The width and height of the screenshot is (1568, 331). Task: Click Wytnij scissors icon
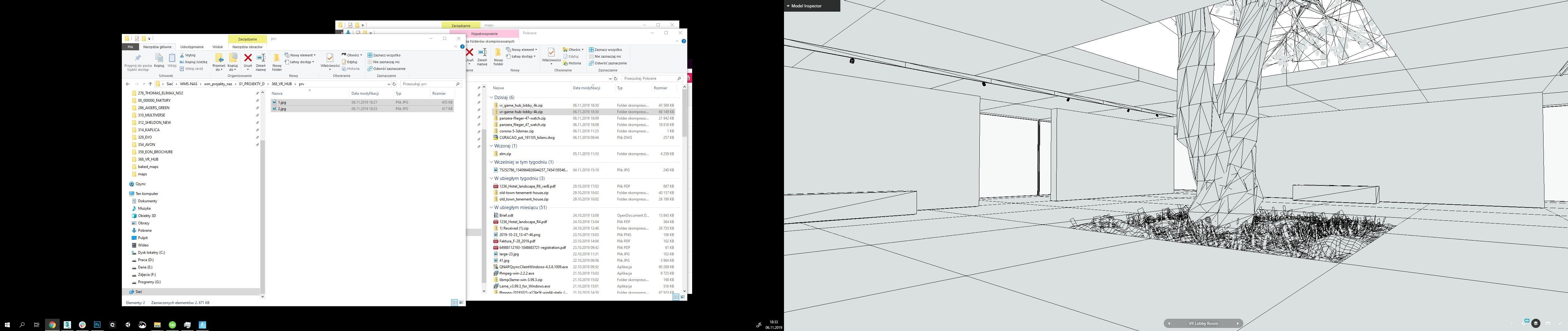coord(182,55)
